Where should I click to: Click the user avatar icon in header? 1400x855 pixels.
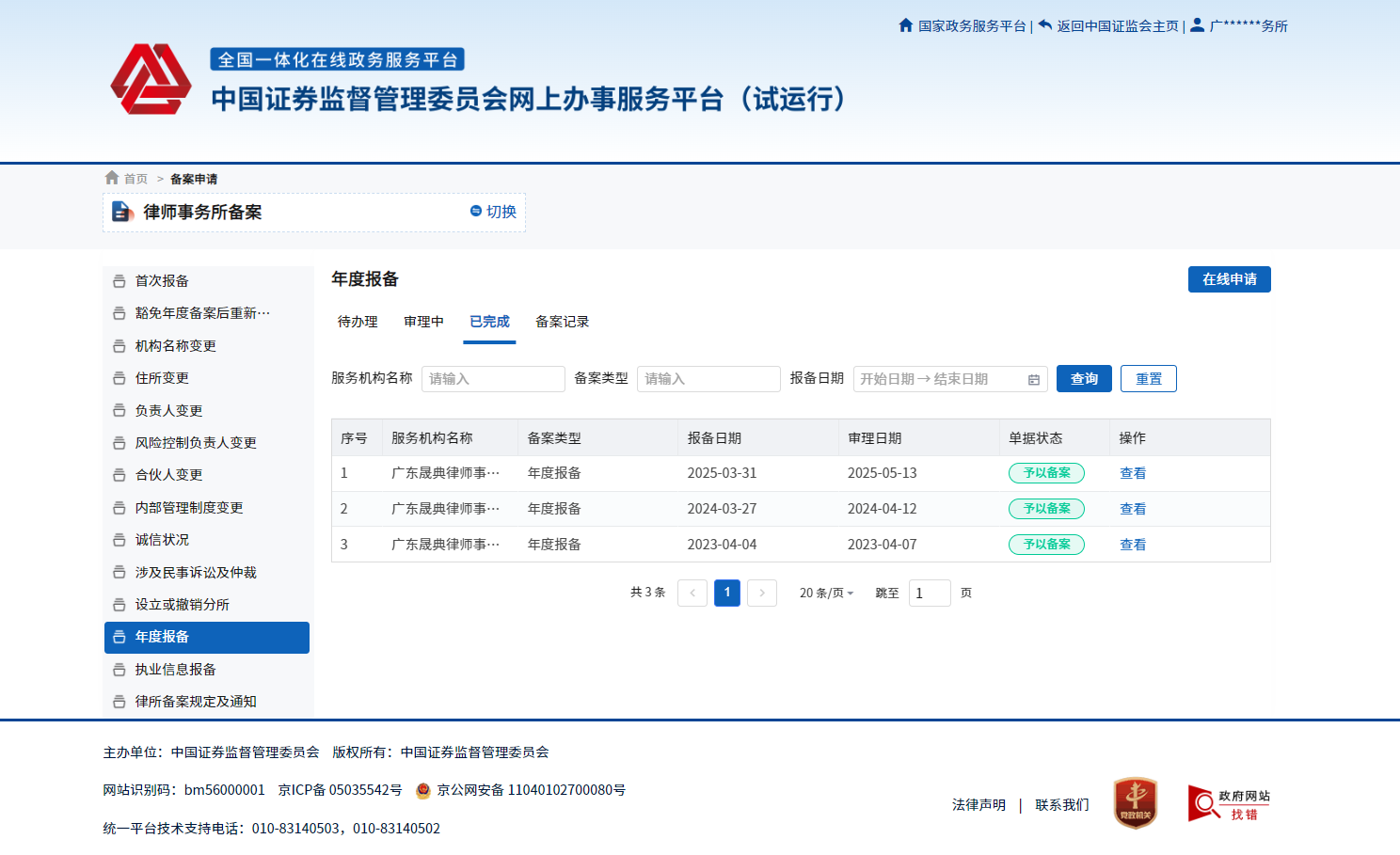coord(1197,25)
